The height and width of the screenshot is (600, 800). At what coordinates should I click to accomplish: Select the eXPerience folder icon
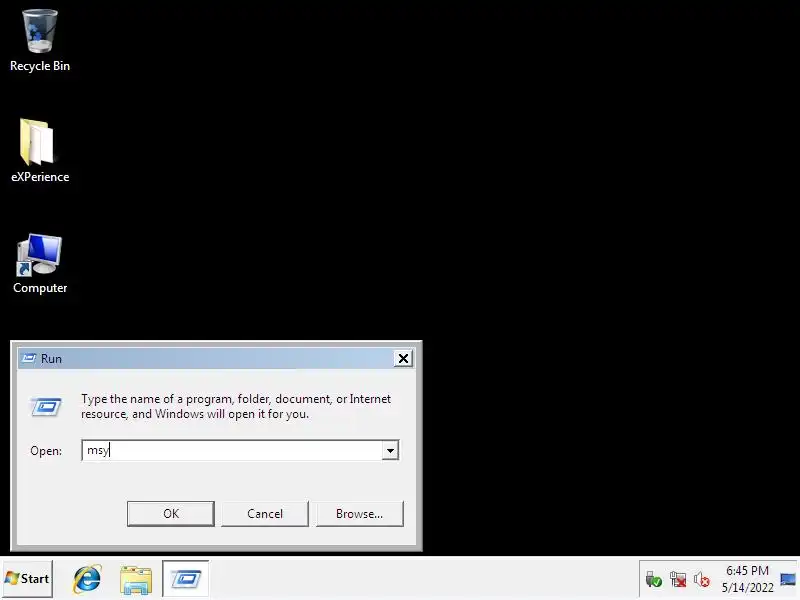coord(40,151)
